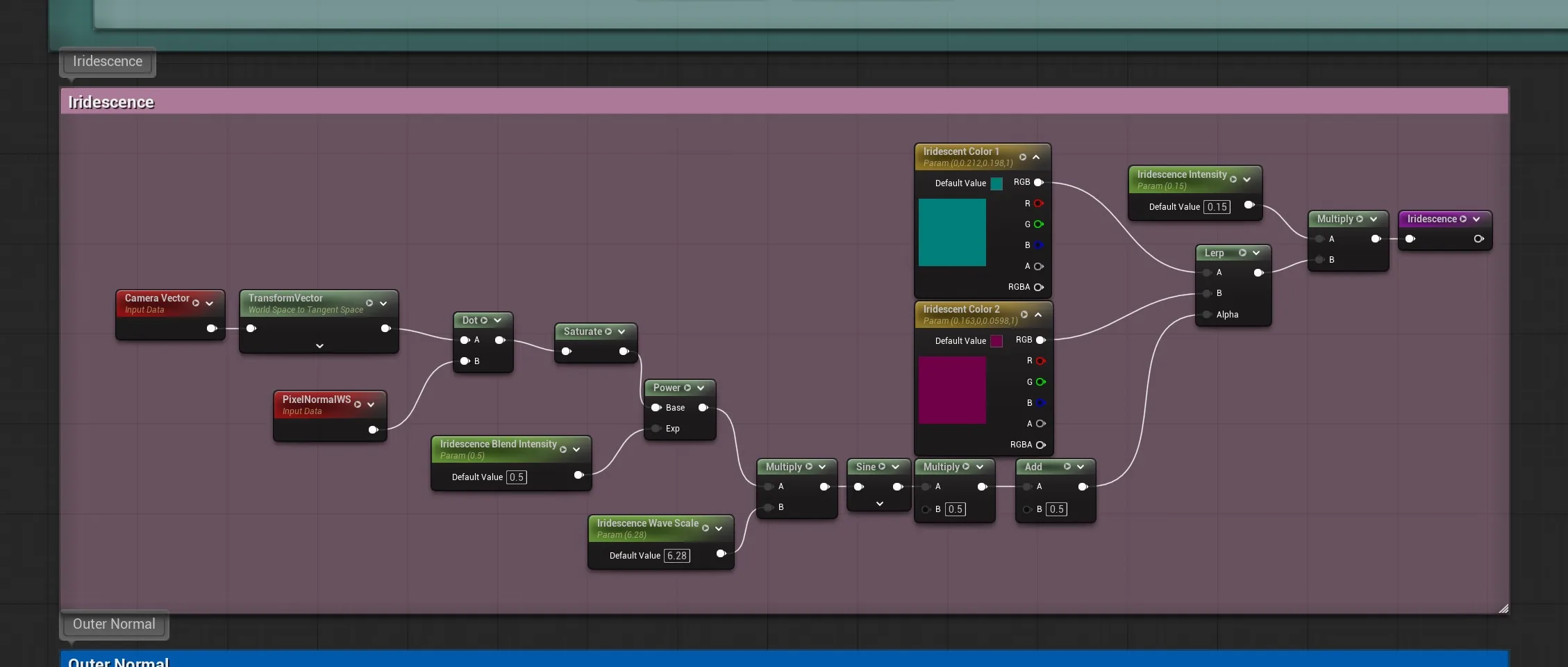This screenshot has height=667, width=1568.
Task: Click Iridescence Intensity output pin
Action: (x=1249, y=204)
